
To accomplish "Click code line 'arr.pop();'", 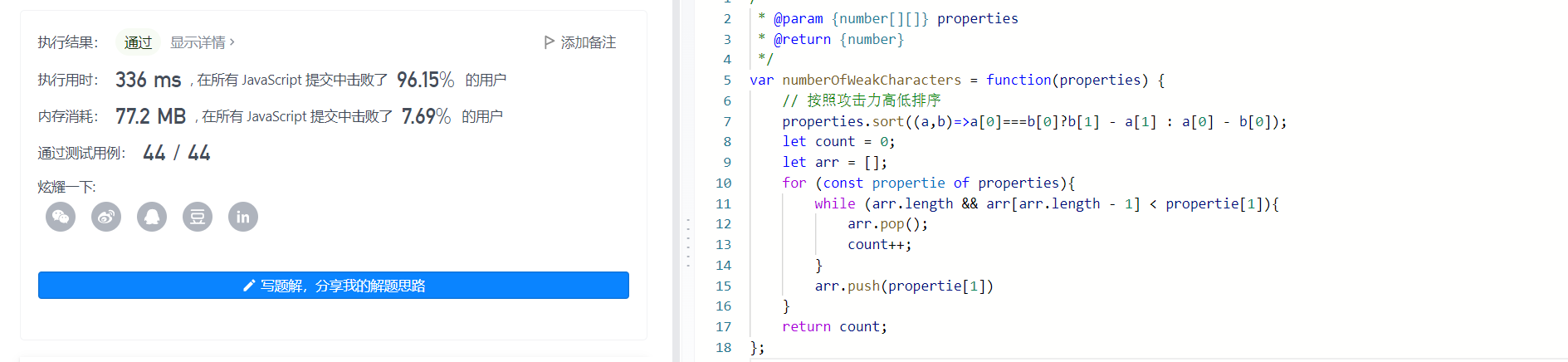I will [887, 223].
